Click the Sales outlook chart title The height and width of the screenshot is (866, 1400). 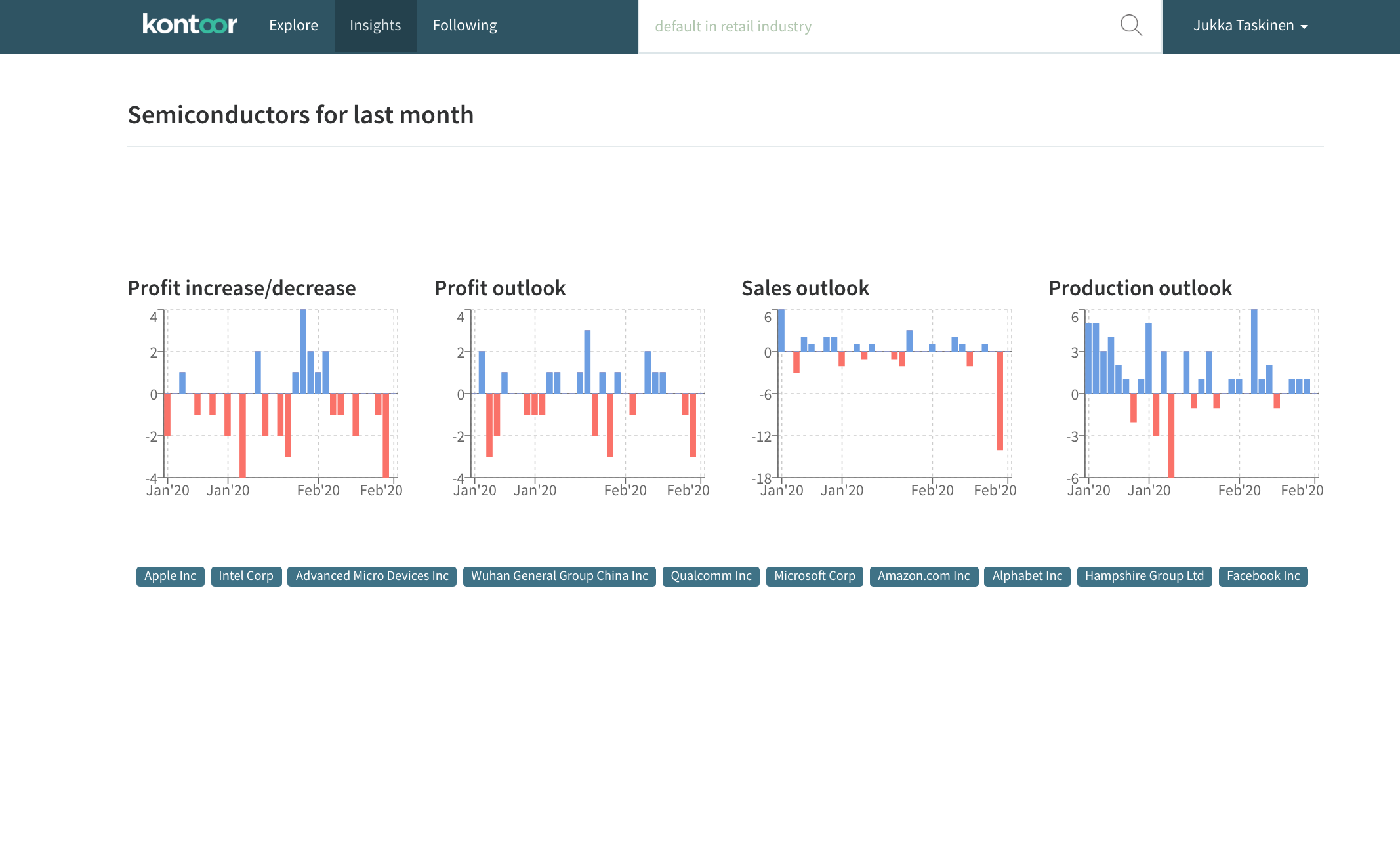(x=805, y=288)
